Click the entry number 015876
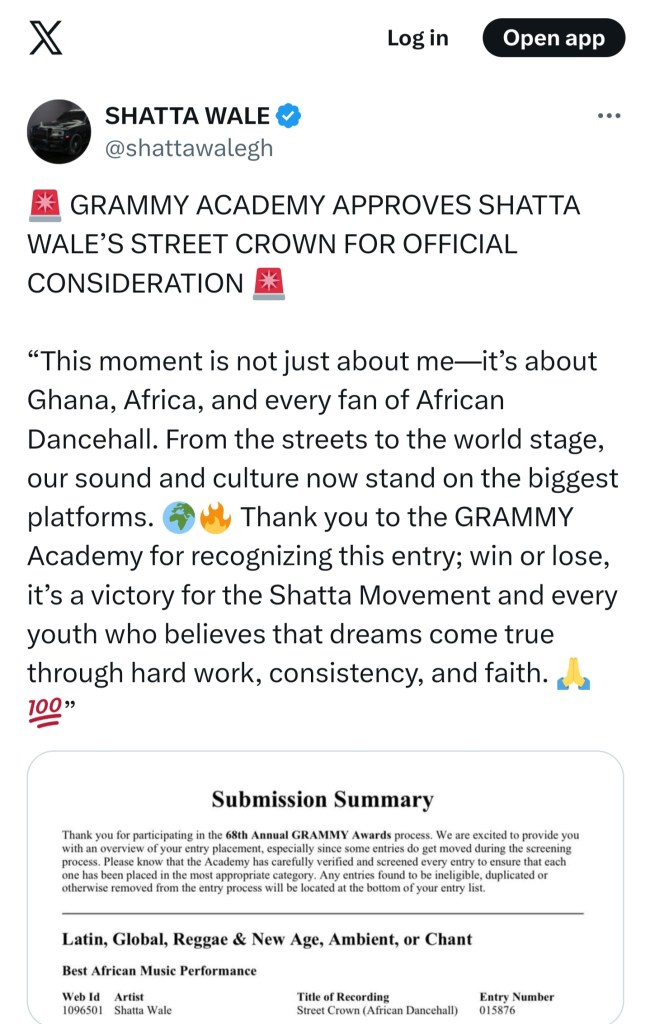The width and height of the screenshot is (650, 1024). coord(500,1010)
